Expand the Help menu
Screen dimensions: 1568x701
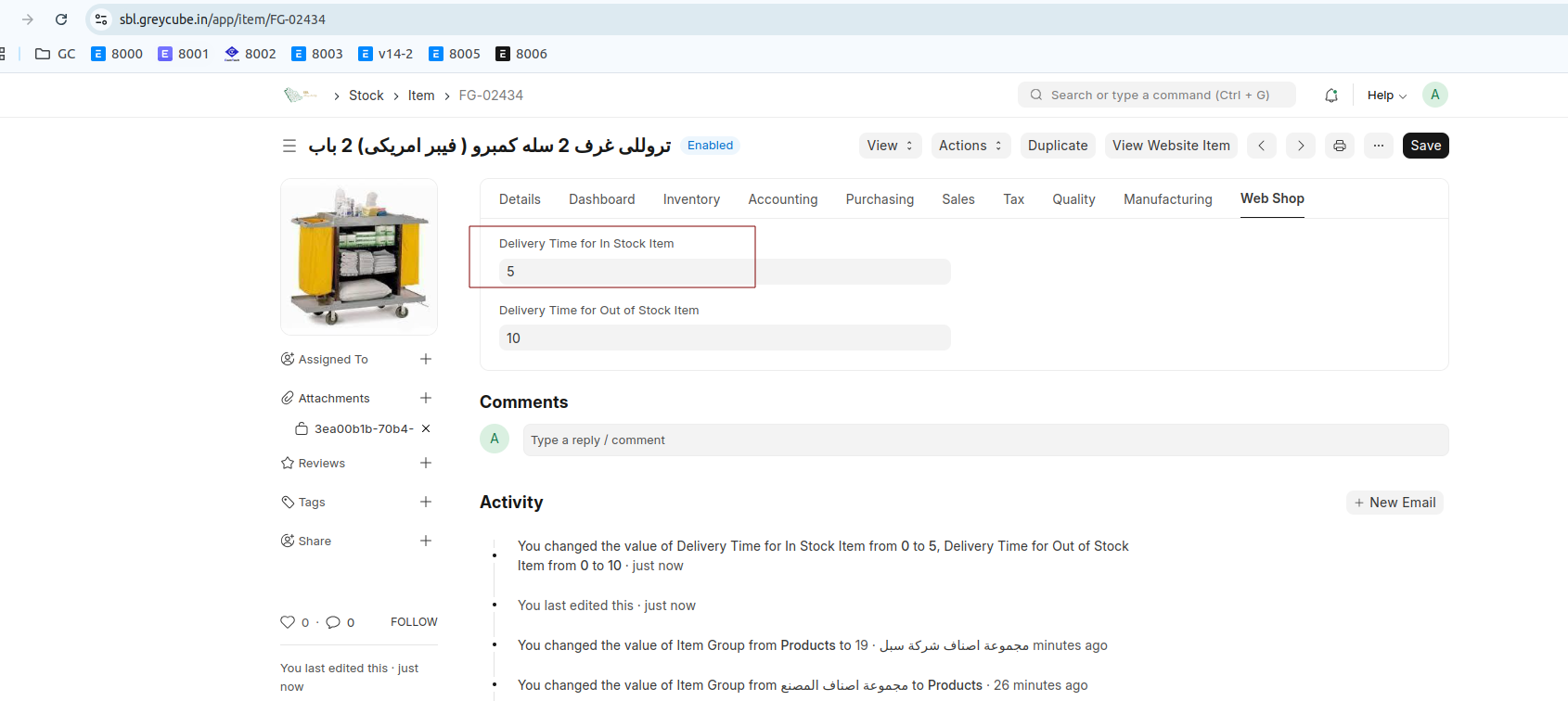point(1386,96)
